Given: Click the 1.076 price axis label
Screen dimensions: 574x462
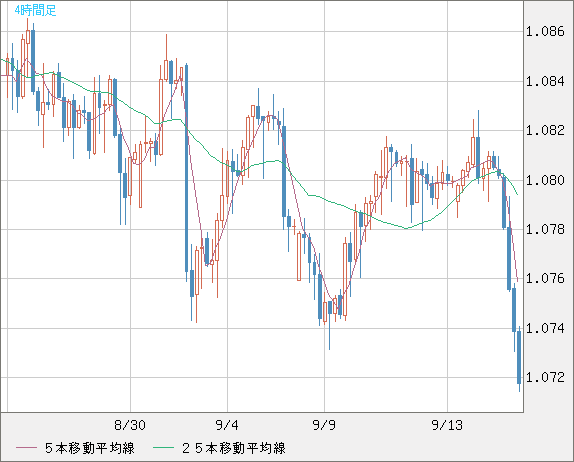Looking at the screenshot, I should click(x=545, y=278).
